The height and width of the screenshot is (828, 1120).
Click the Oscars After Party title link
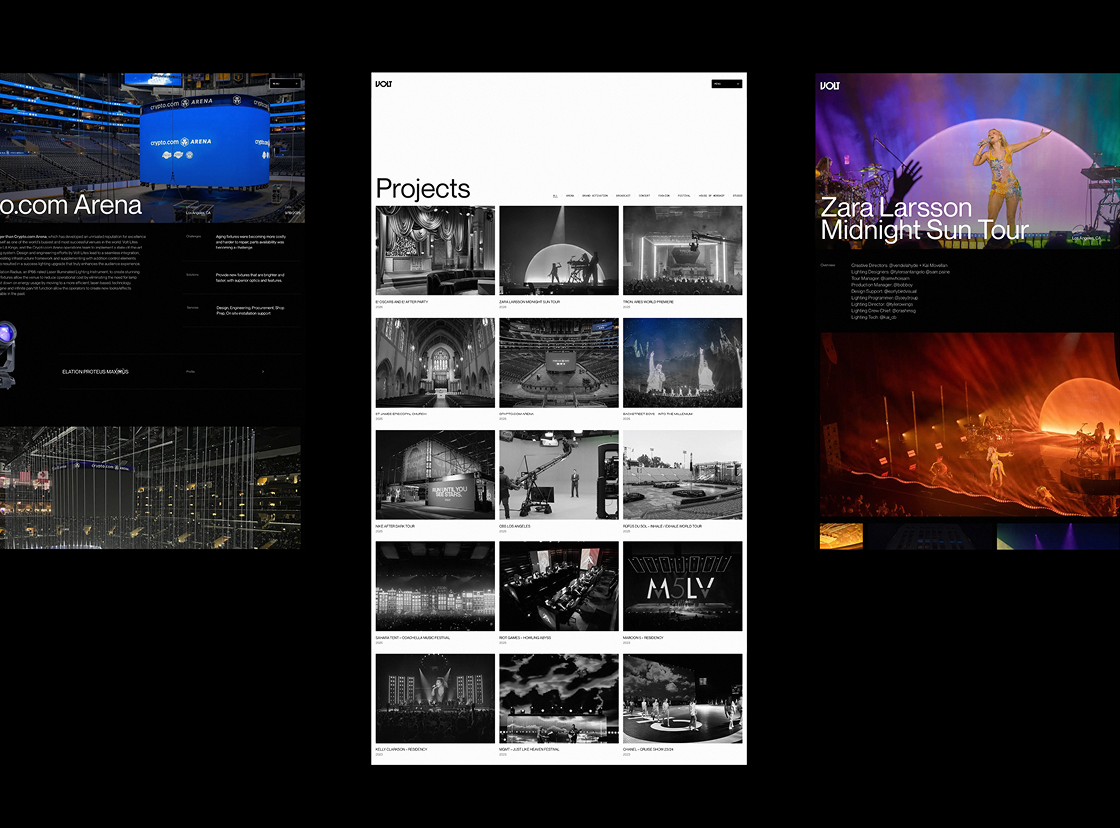tap(401, 302)
